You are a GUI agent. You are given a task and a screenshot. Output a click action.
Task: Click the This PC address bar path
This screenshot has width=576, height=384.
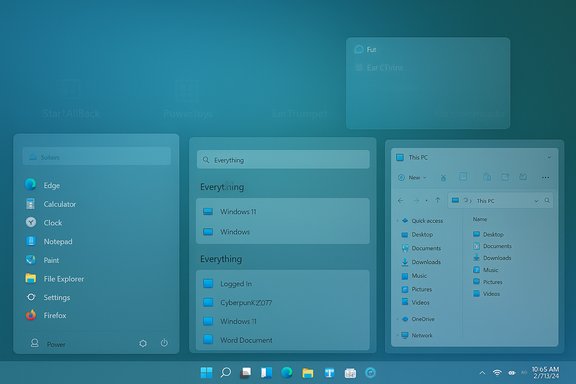pyautogui.click(x=485, y=201)
